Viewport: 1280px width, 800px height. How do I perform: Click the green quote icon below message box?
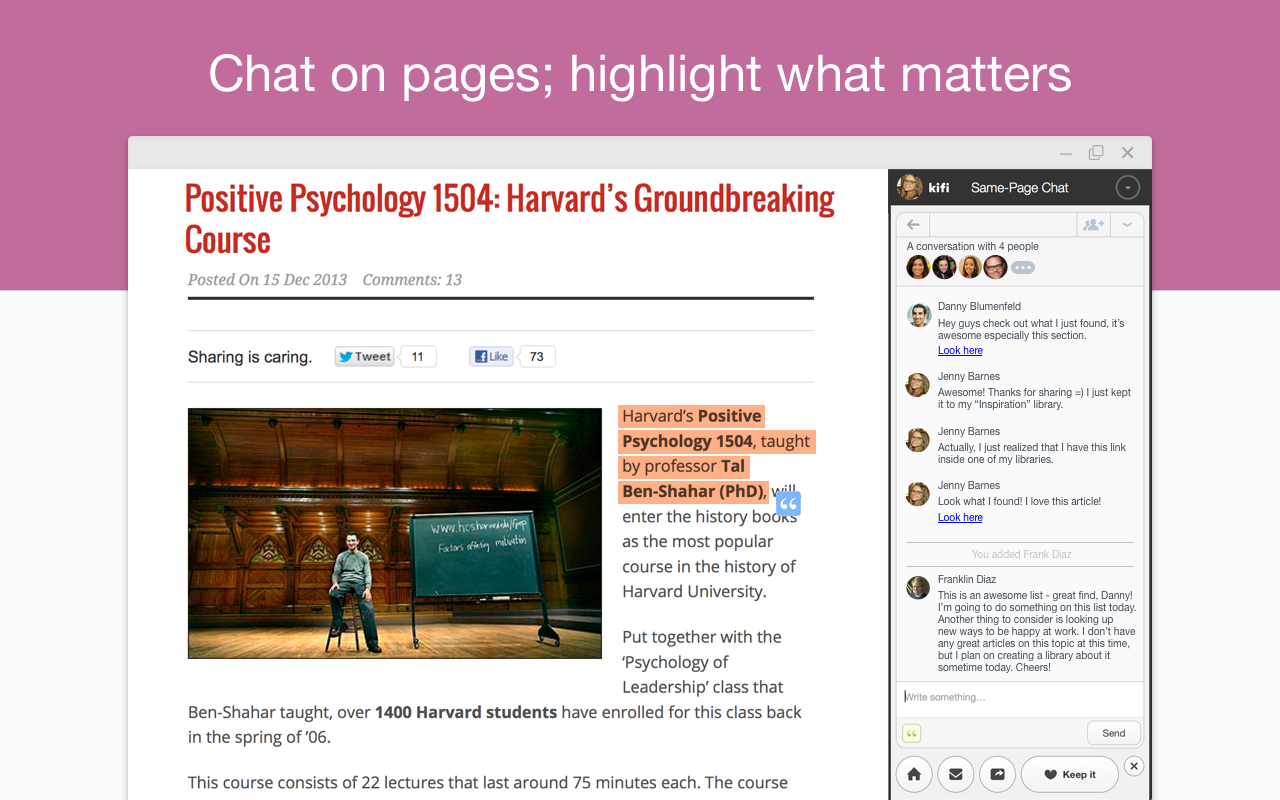tap(911, 733)
